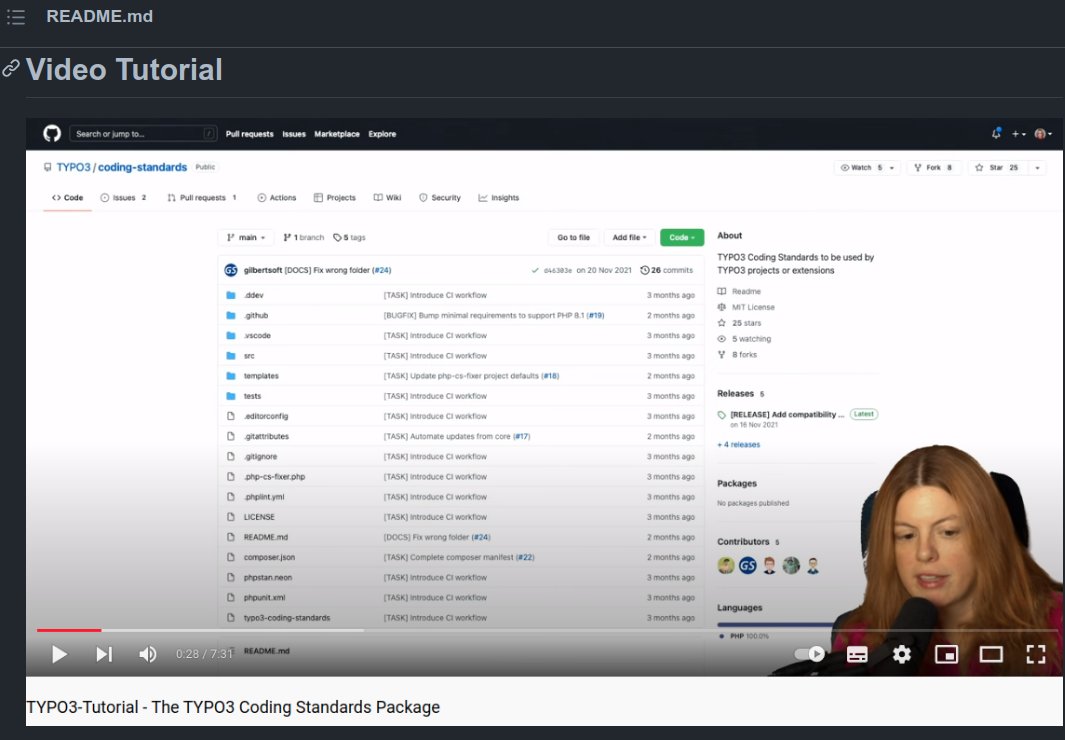
Task: Open Issues in GitHub top nav
Action: click(x=294, y=134)
